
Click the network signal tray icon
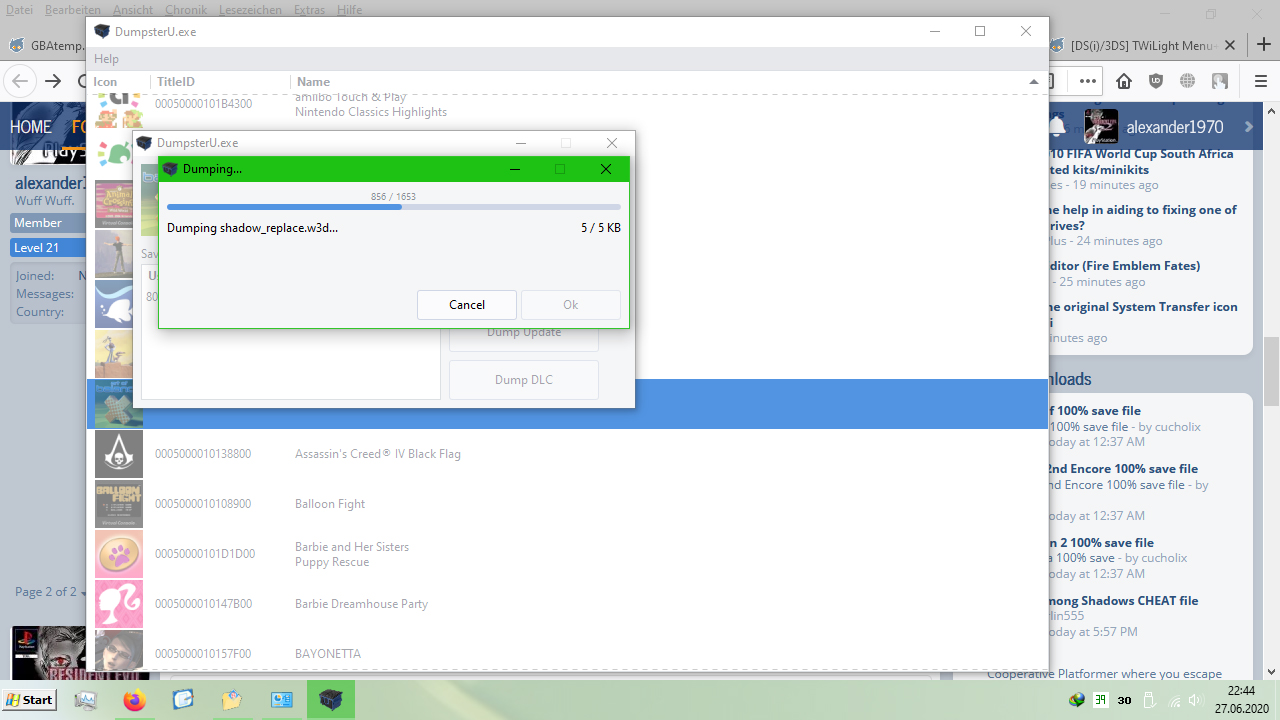pos(1177,700)
